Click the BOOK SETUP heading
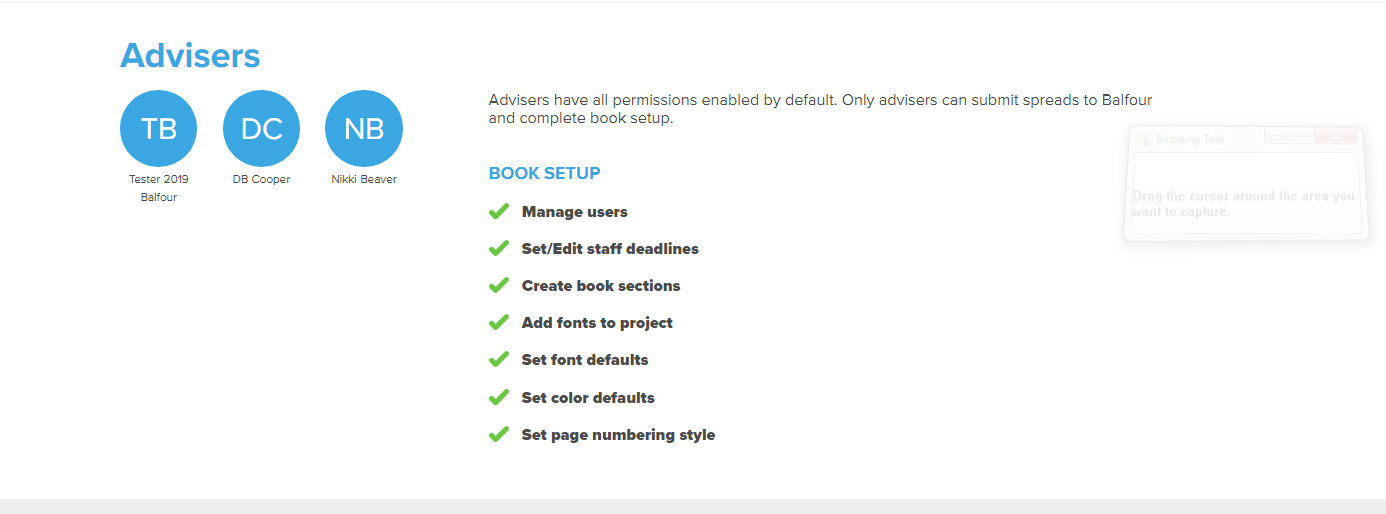The height and width of the screenshot is (514, 1386). 544,173
